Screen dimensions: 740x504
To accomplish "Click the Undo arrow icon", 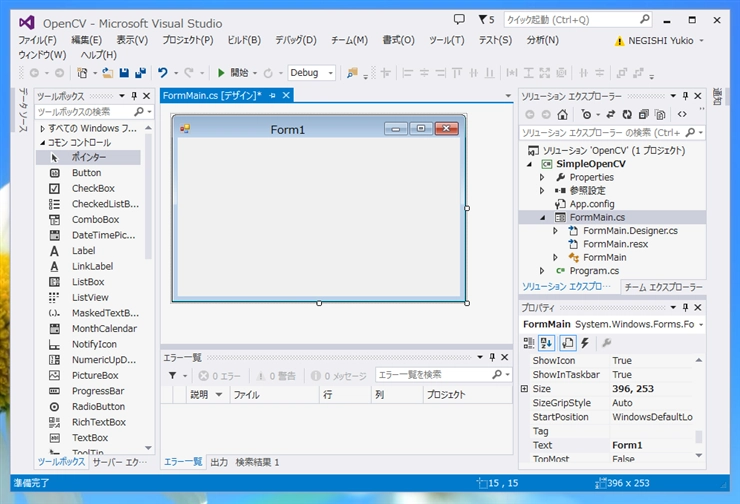I will coord(163,73).
